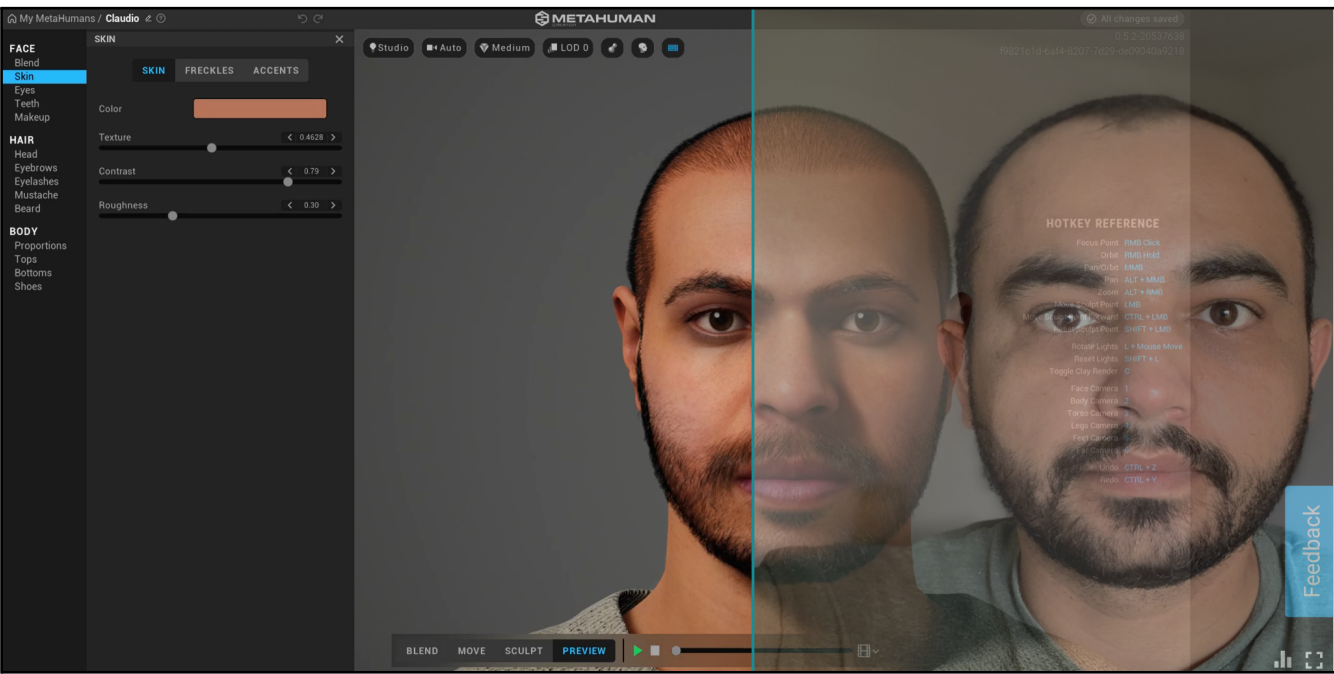
Task: Click the fullscreen icon in bottom corner
Action: [1314, 659]
